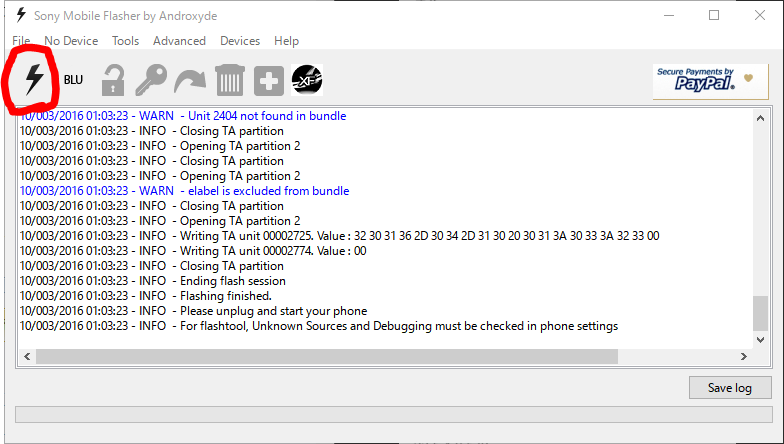This screenshot has height=444, width=784.
Task: Open the No Device menu
Action: pyautogui.click(x=71, y=40)
